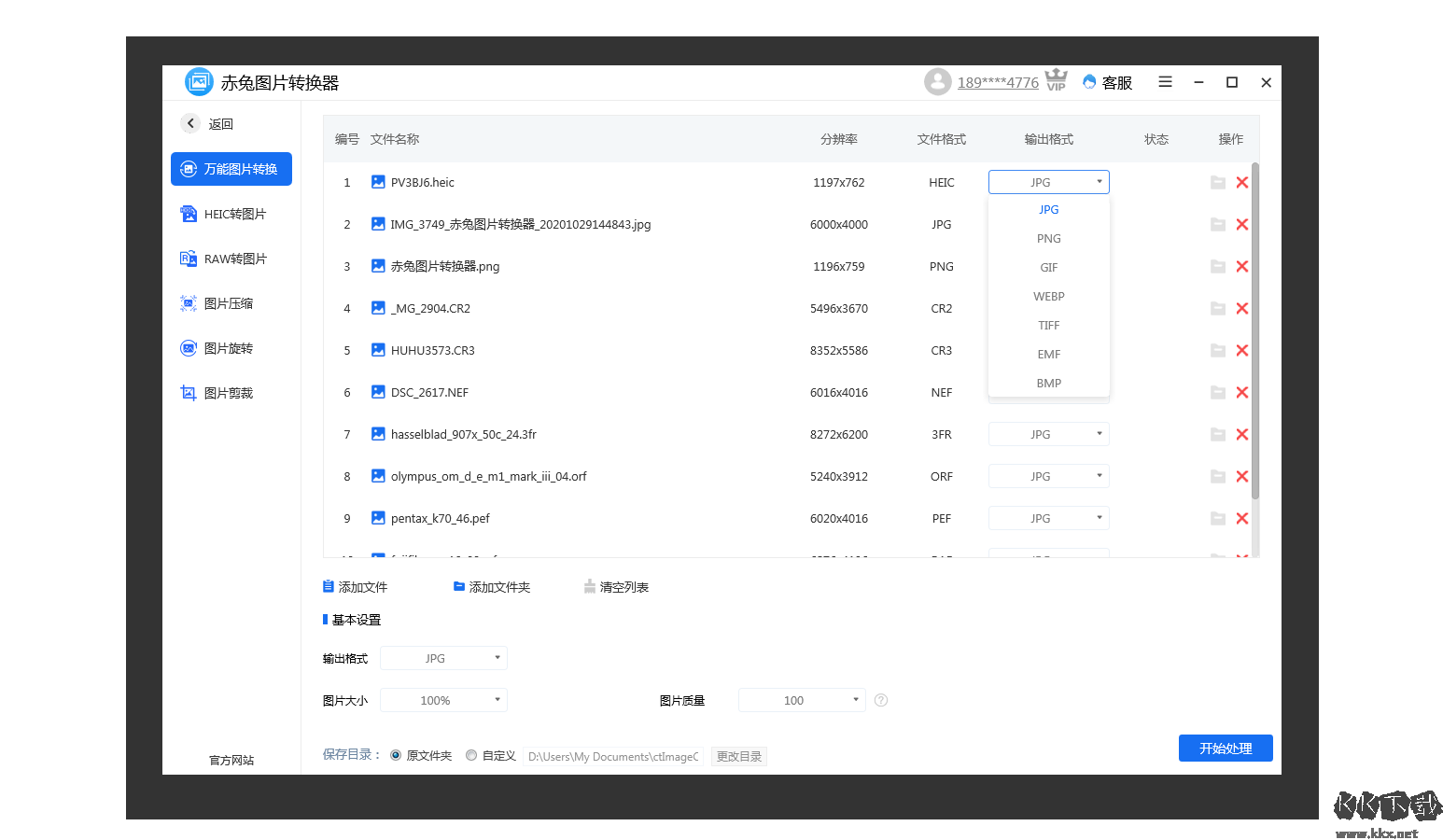
Task: Open folder icon for HUHU3573.CR3 row
Action: tap(1218, 350)
